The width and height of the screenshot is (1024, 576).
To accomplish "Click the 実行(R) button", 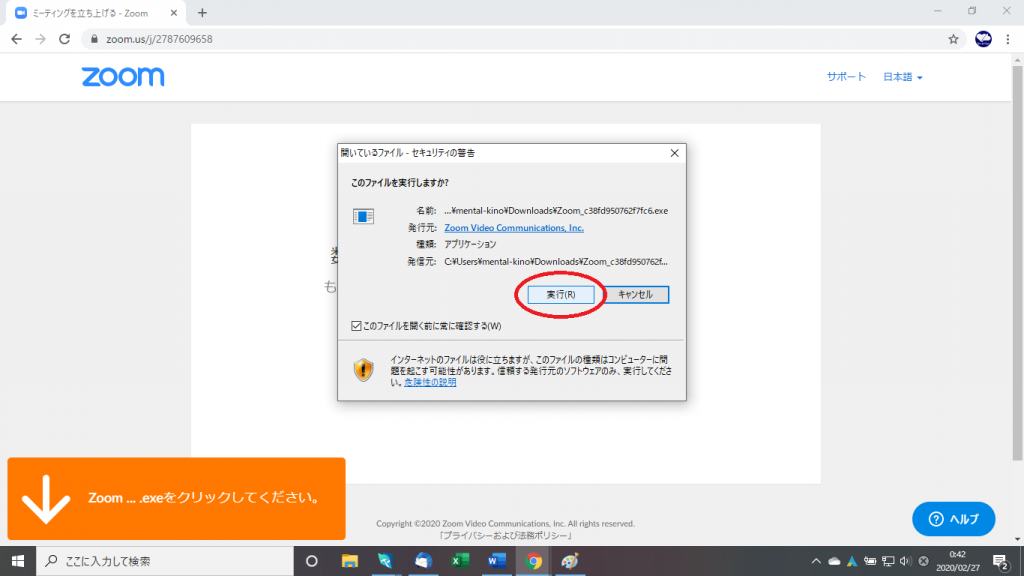I will [x=561, y=295].
